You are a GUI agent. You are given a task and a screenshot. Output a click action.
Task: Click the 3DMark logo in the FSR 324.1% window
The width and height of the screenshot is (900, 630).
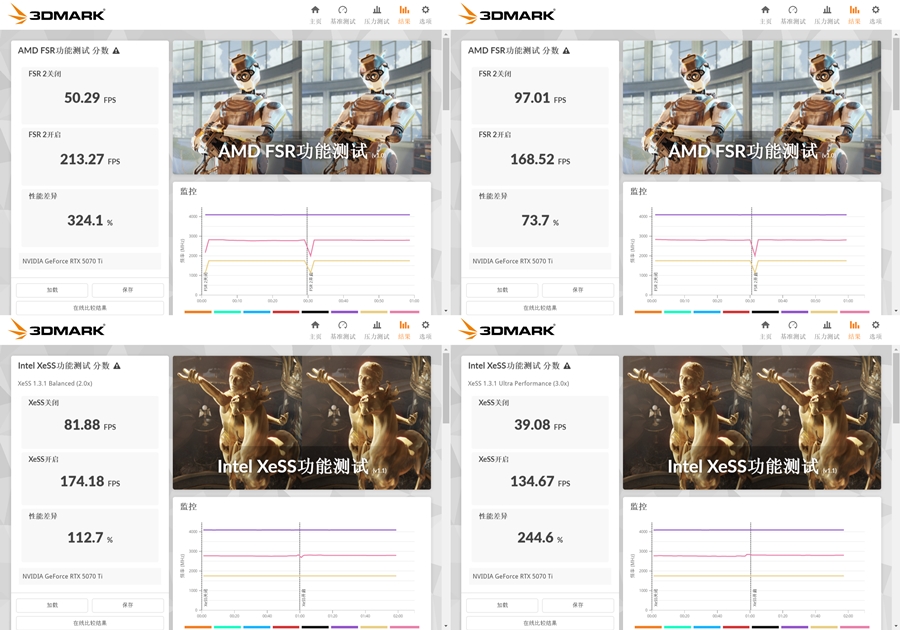tap(57, 14)
